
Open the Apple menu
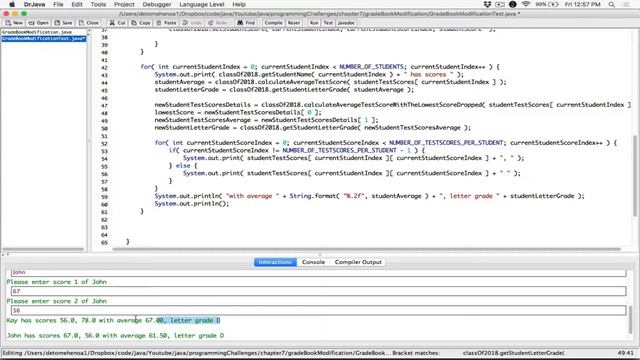(12, 4)
